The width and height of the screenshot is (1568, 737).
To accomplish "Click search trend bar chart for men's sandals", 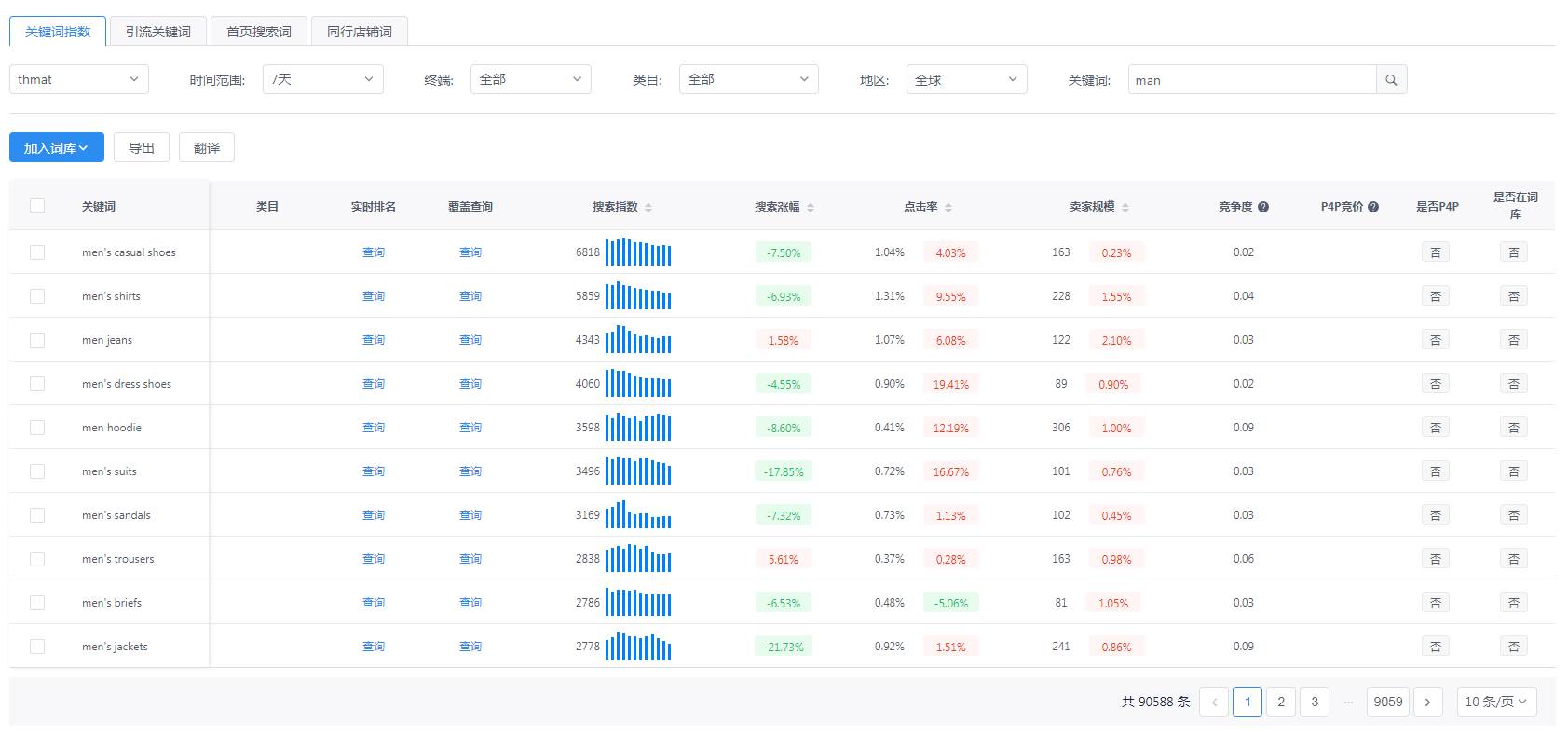I will click(638, 514).
